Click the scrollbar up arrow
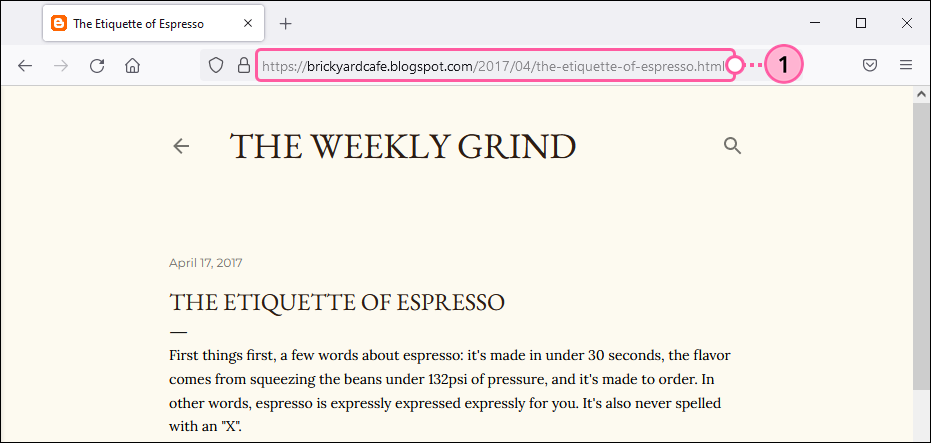This screenshot has height=443, width=931. click(x=922, y=94)
